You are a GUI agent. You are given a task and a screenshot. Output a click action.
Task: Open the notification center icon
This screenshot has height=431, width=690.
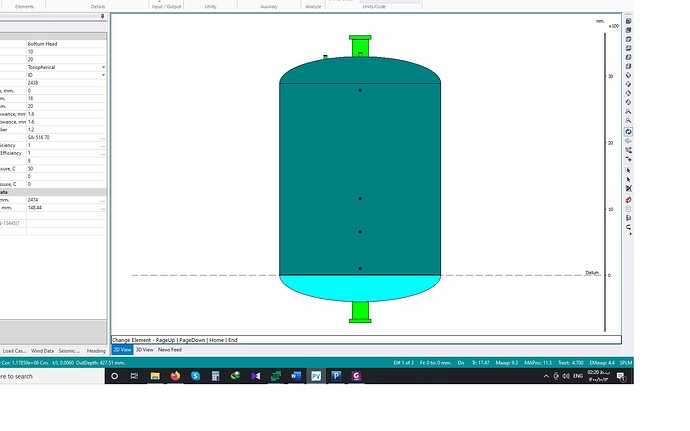coord(620,376)
